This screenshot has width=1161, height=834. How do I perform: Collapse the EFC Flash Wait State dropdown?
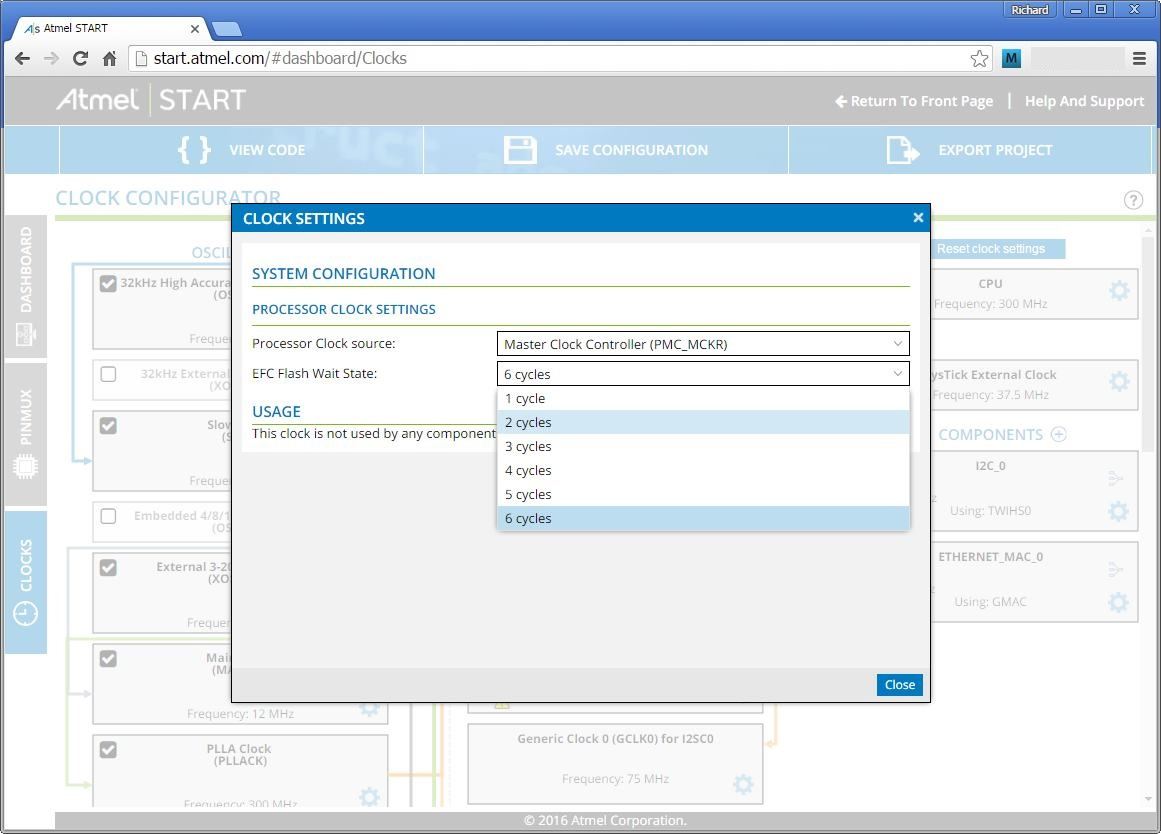click(x=703, y=374)
